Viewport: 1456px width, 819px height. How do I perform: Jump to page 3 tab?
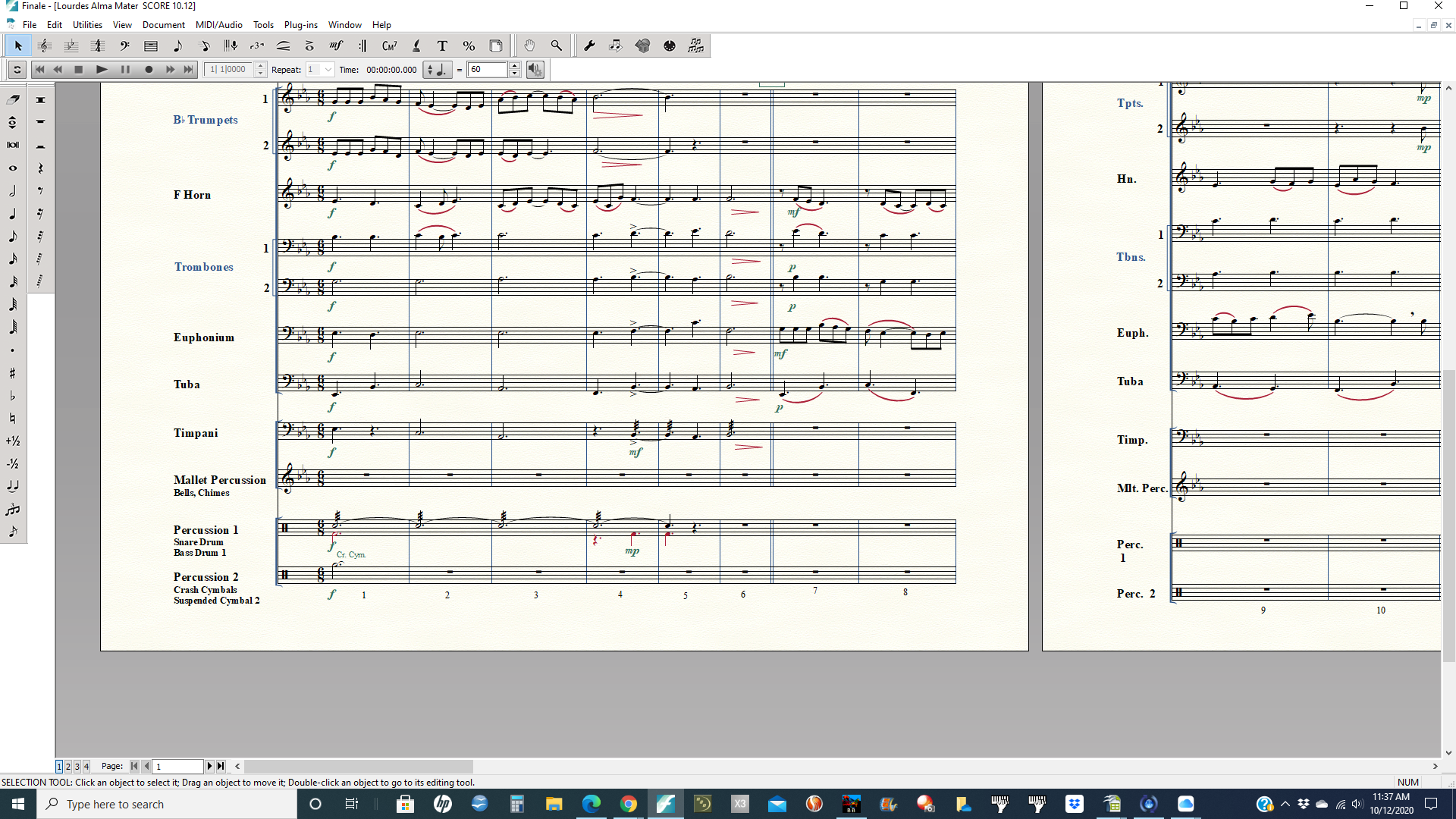77,767
